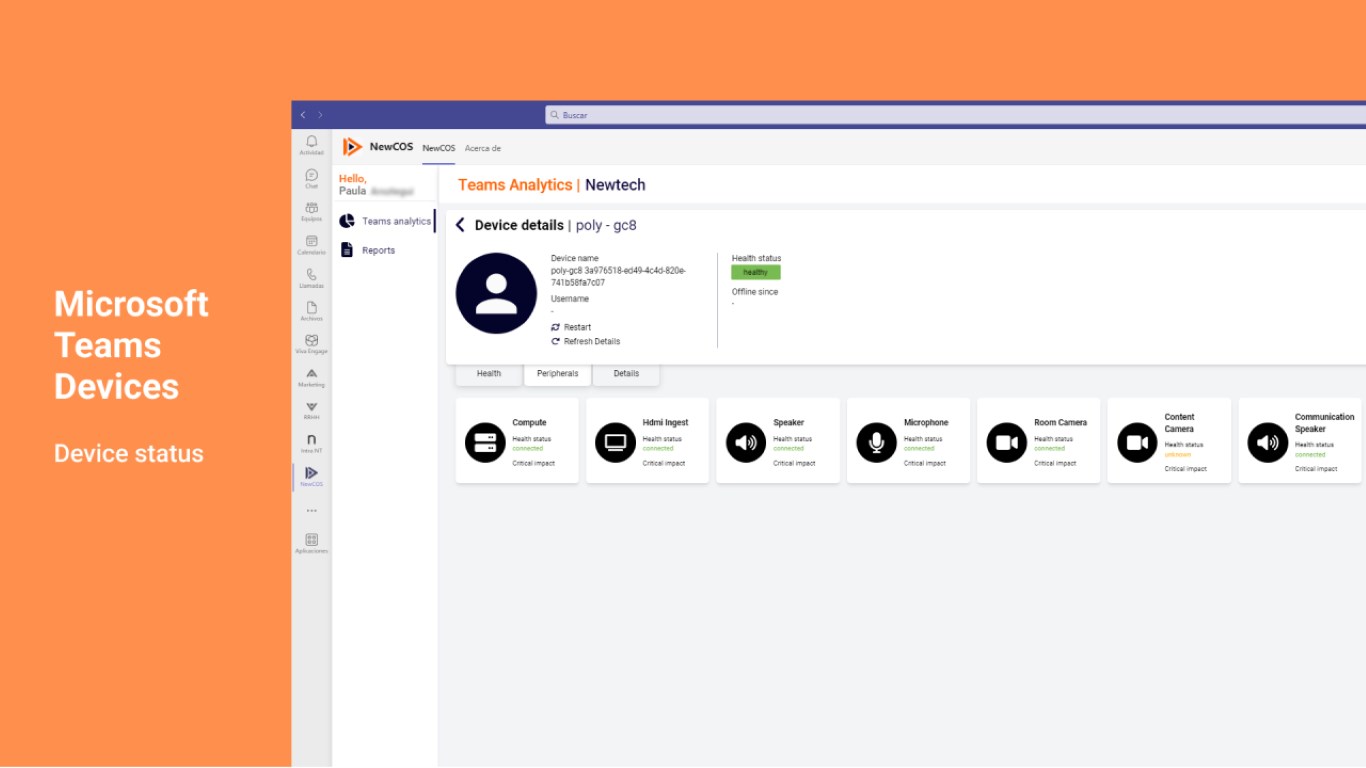Open Actividad in the Teams sidebar
1366x768 pixels.
coord(311,145)
